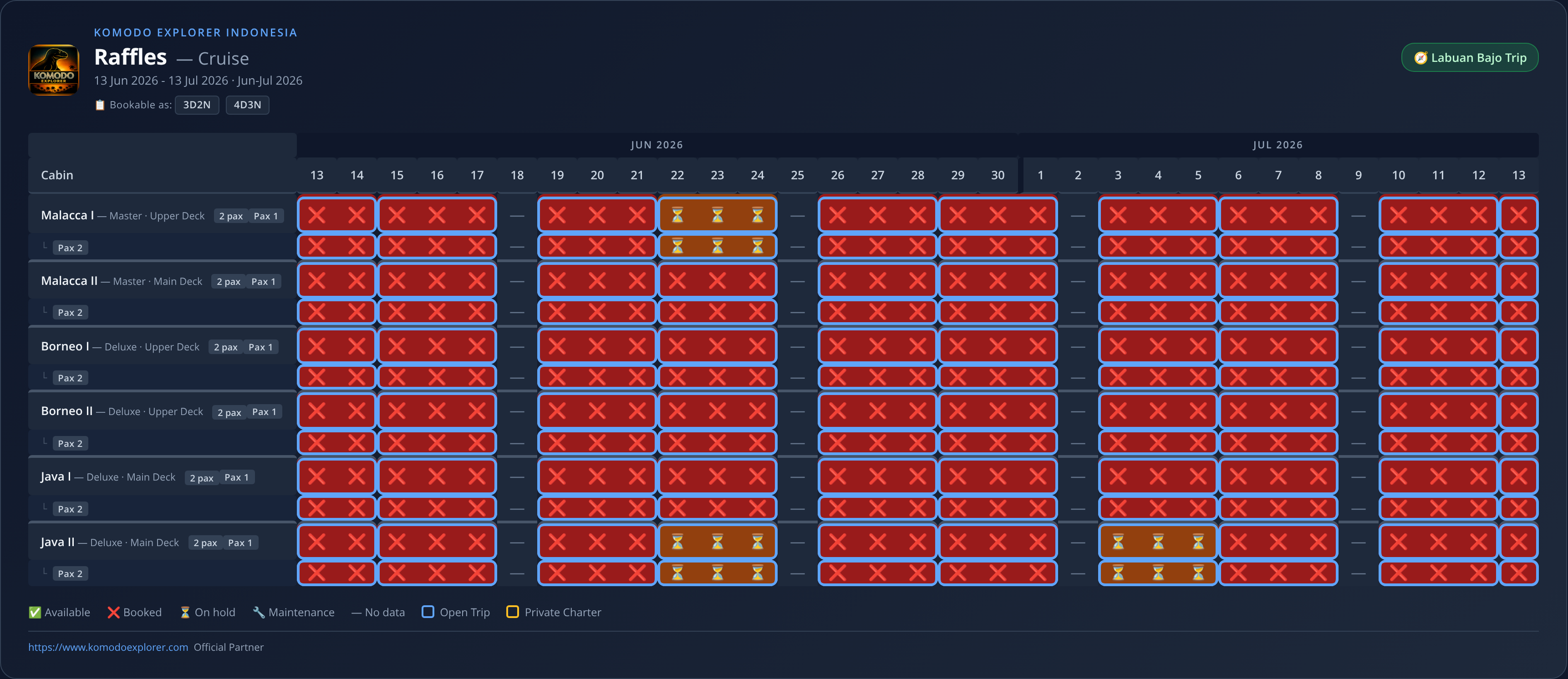1568x679 pixels.
Task: Click the booked X for Borneo II Pax 2 on June 15
Action: [x=397, y=442]
